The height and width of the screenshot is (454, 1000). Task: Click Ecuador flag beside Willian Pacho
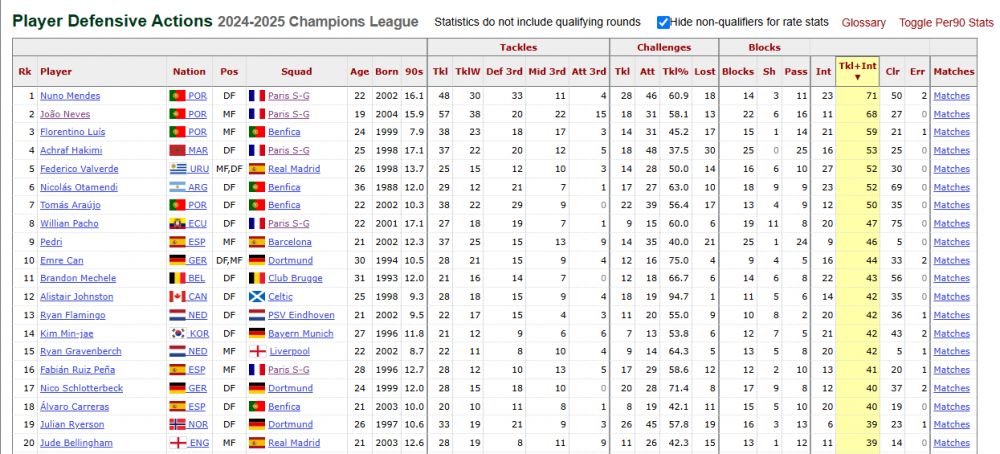[x=177, y=224]
